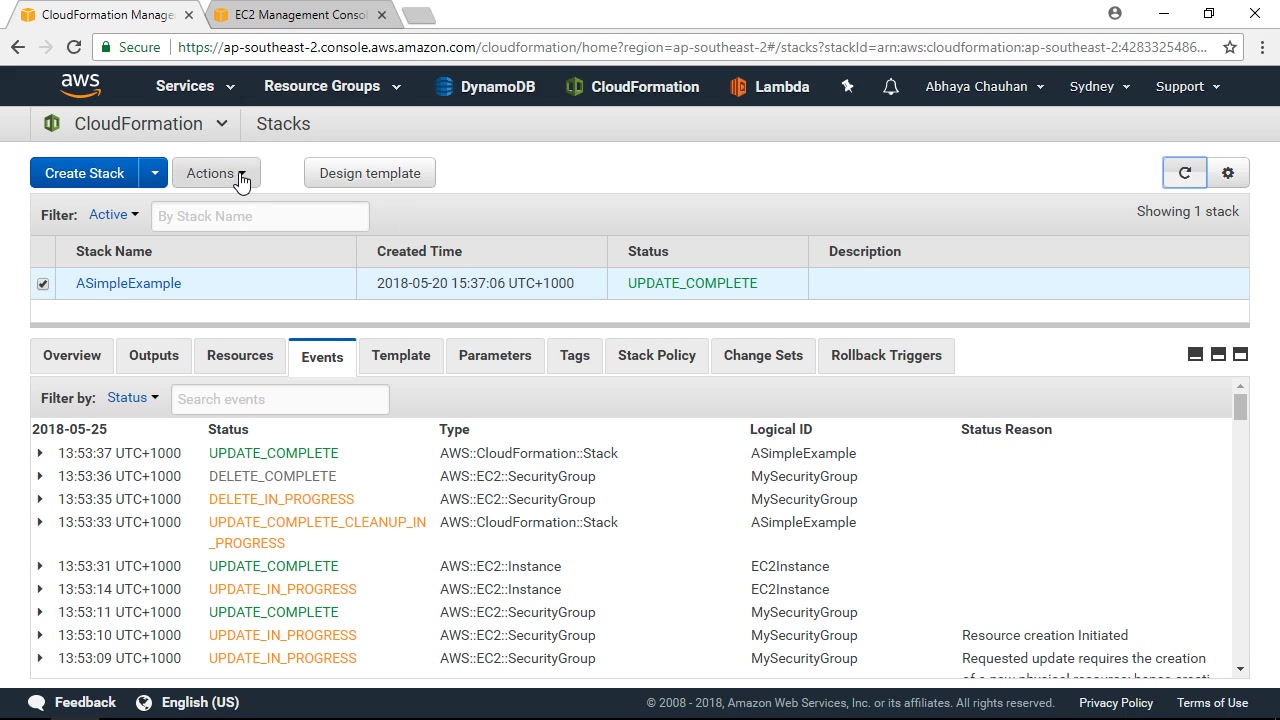Close the CloudFormation Management tab

(190, 15)
